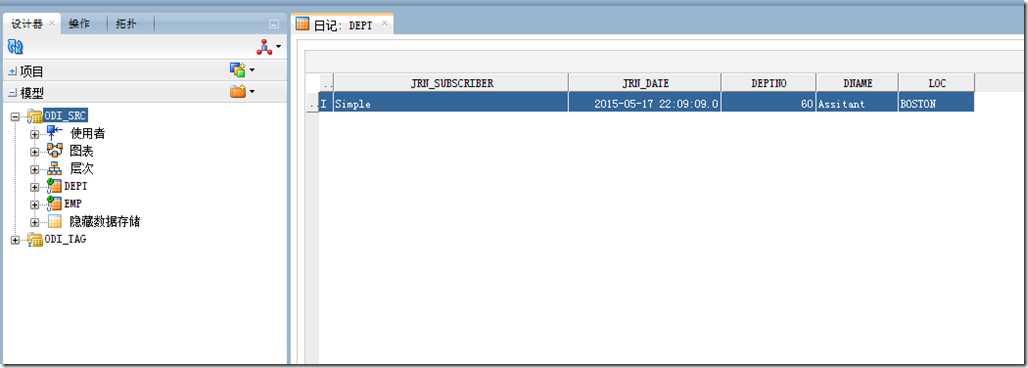The image size is (1028, 368).
Task: Close the 设计器 tab
Action: (52, 24)
